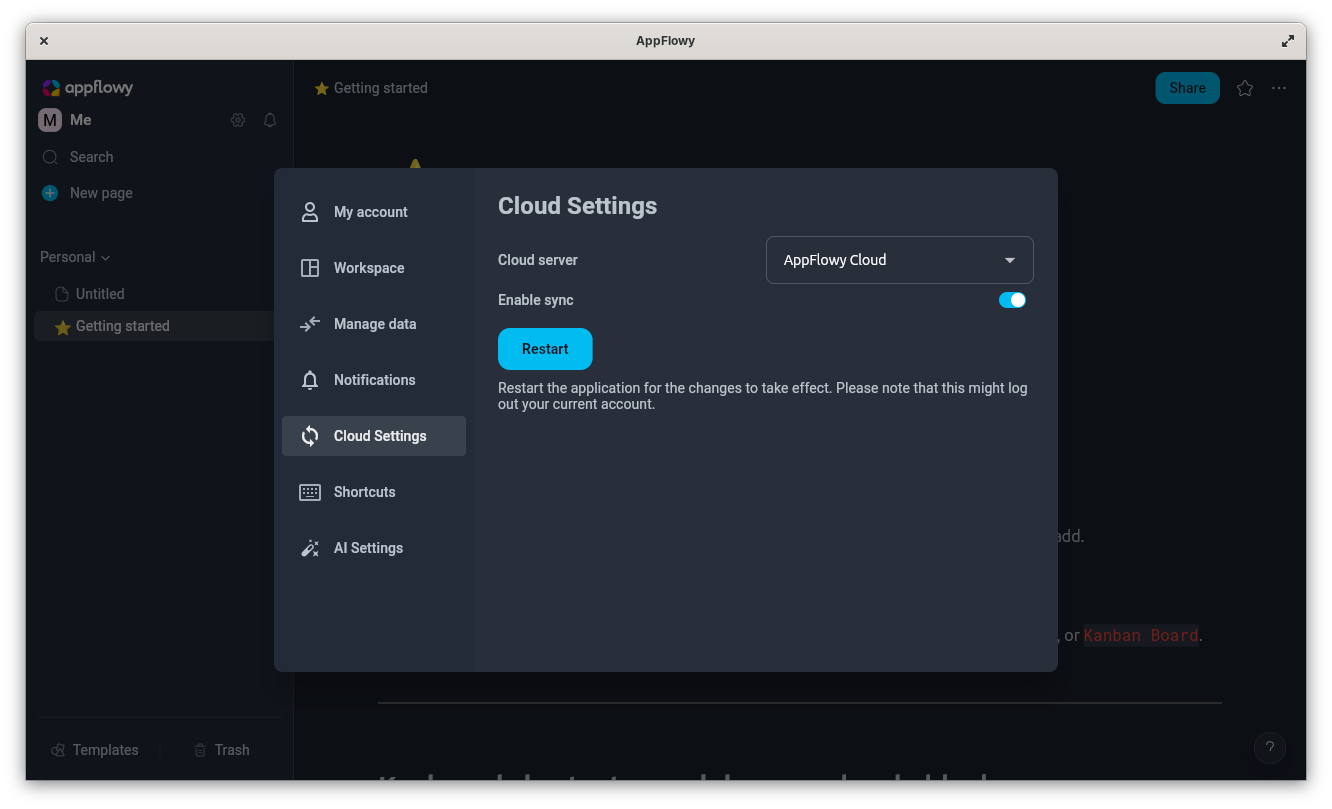Open the Manage data settings tab

373,324
